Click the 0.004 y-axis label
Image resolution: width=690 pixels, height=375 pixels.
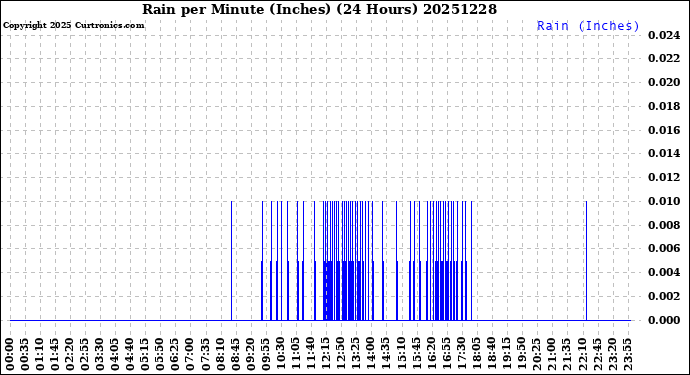664,272
